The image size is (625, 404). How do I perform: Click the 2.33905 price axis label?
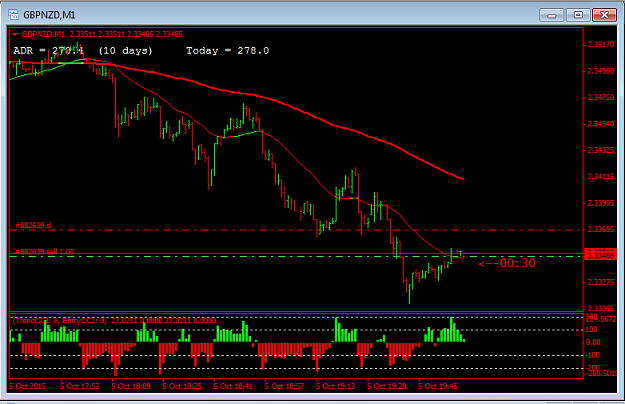[601, 203]
